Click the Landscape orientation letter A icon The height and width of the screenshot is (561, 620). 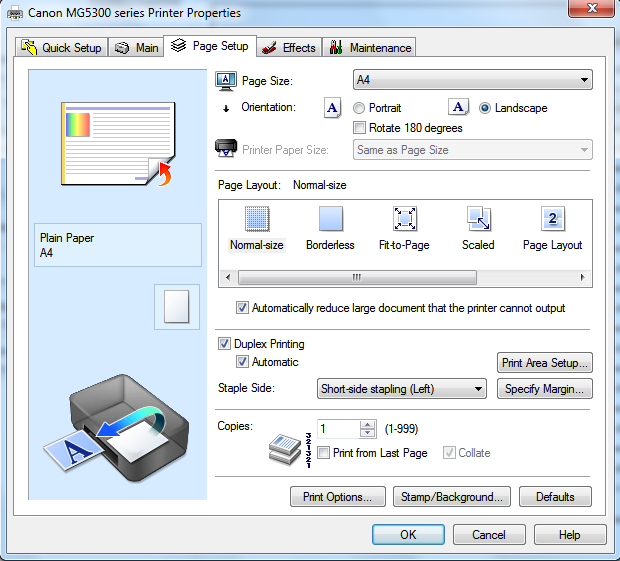pos(458,107)
